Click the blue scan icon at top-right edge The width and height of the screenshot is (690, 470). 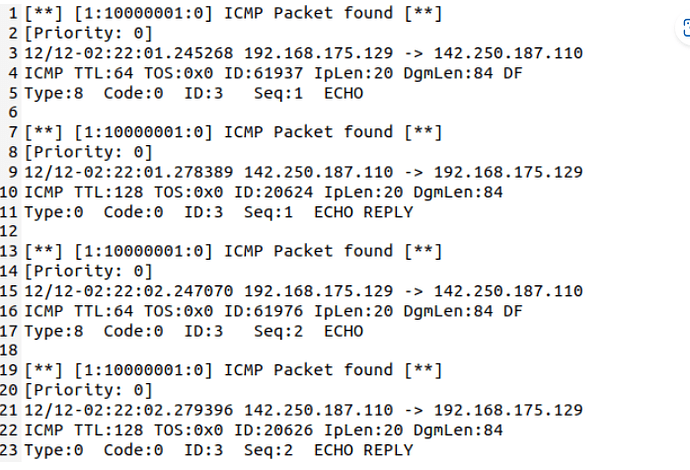coord(686,28)
